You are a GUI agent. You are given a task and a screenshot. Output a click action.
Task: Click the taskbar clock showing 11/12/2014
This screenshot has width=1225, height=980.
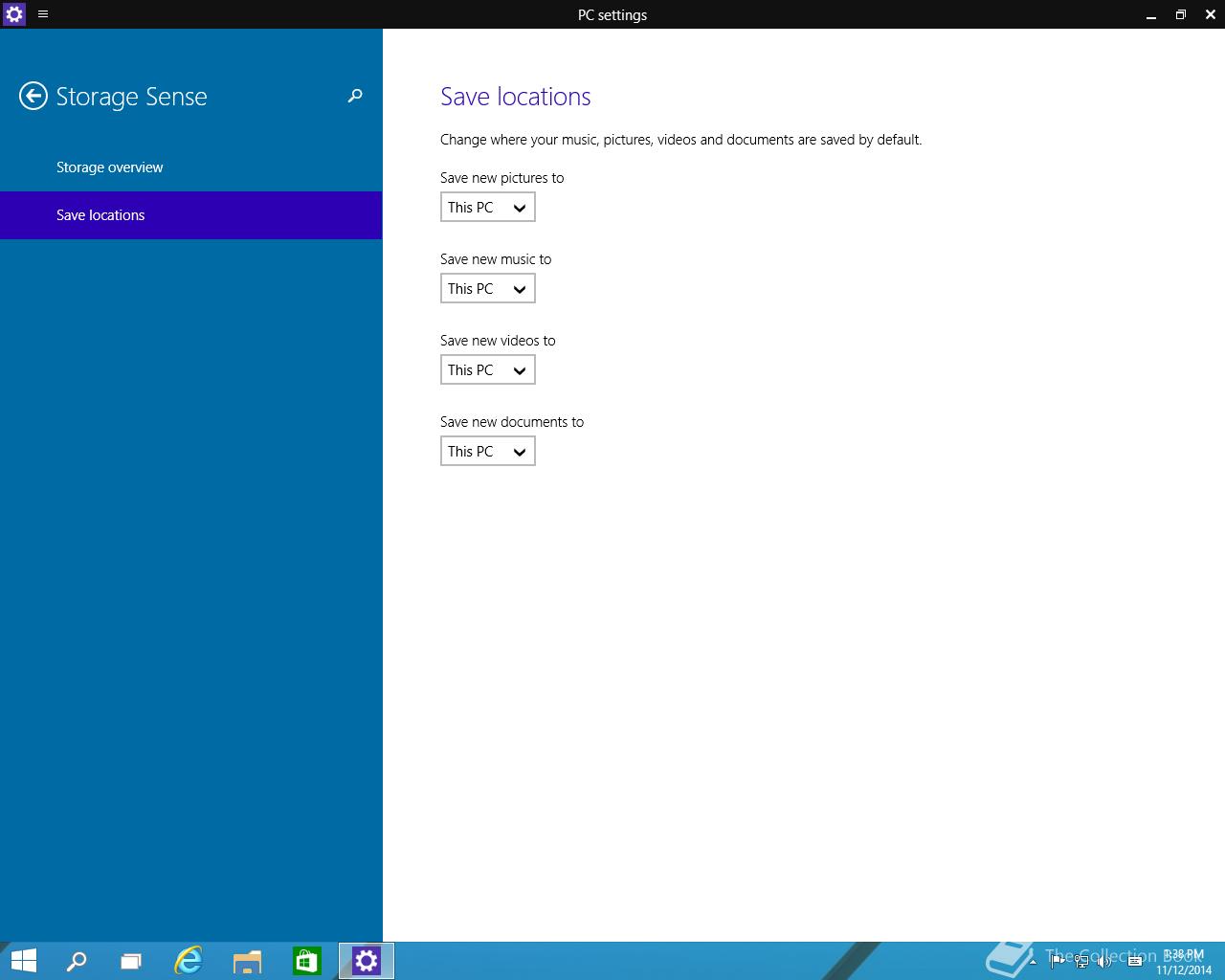[1183, 962]
